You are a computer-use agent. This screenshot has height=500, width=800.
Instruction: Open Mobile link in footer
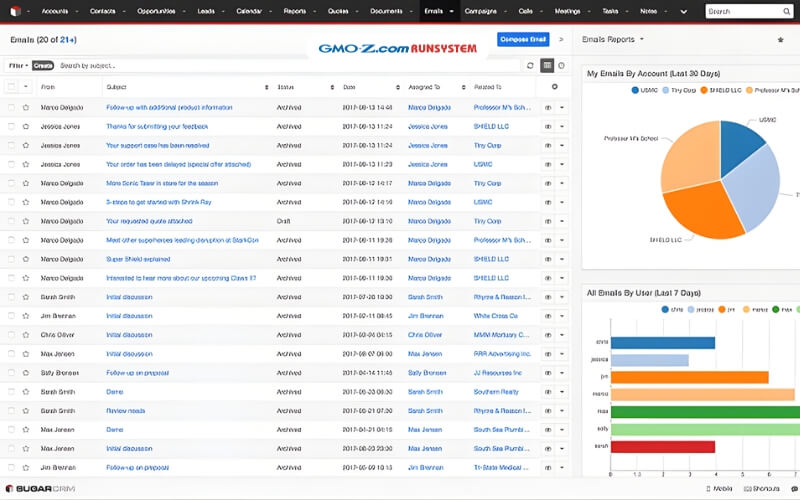719,489
